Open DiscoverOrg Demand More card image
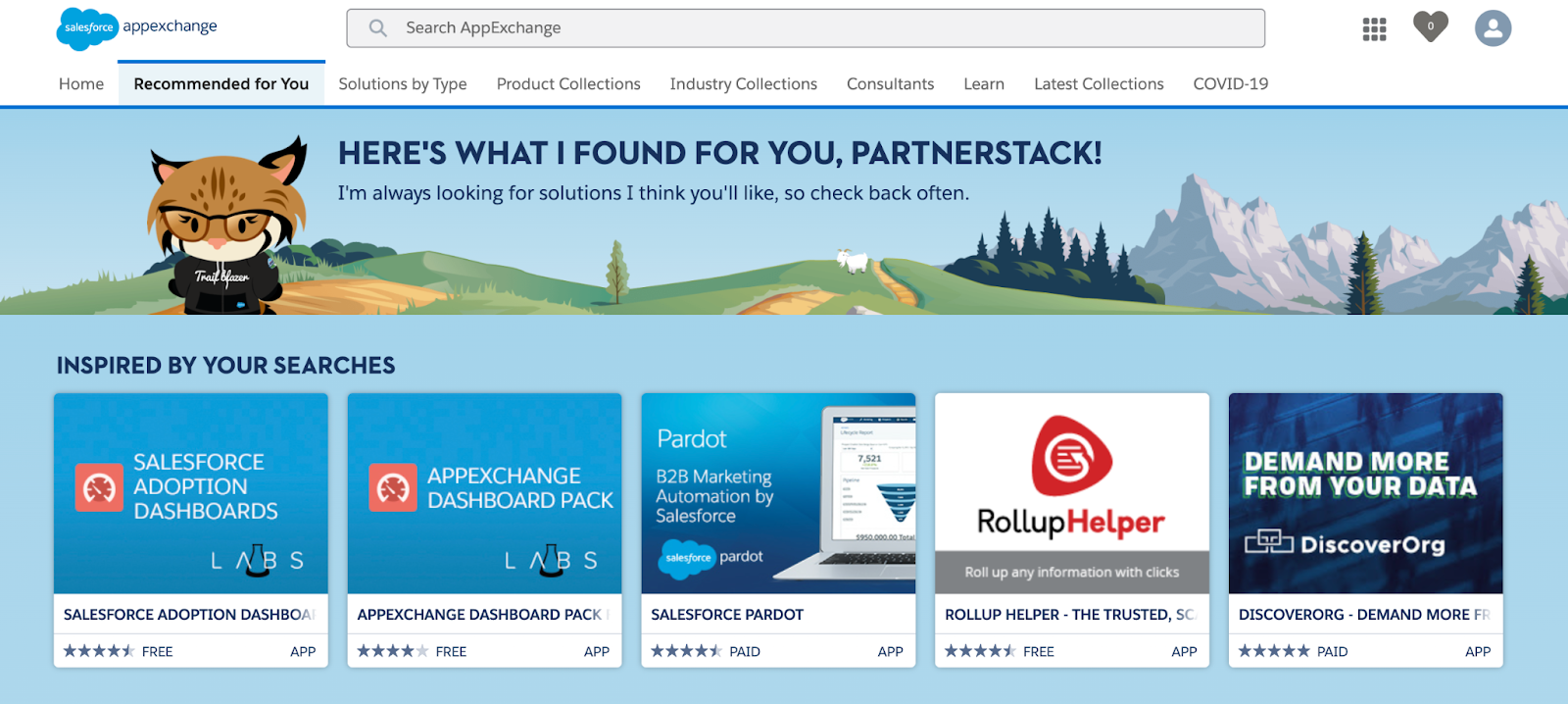Image resolution: width=1568 pixels, height=704 pixels. (x=1366, y=494)
